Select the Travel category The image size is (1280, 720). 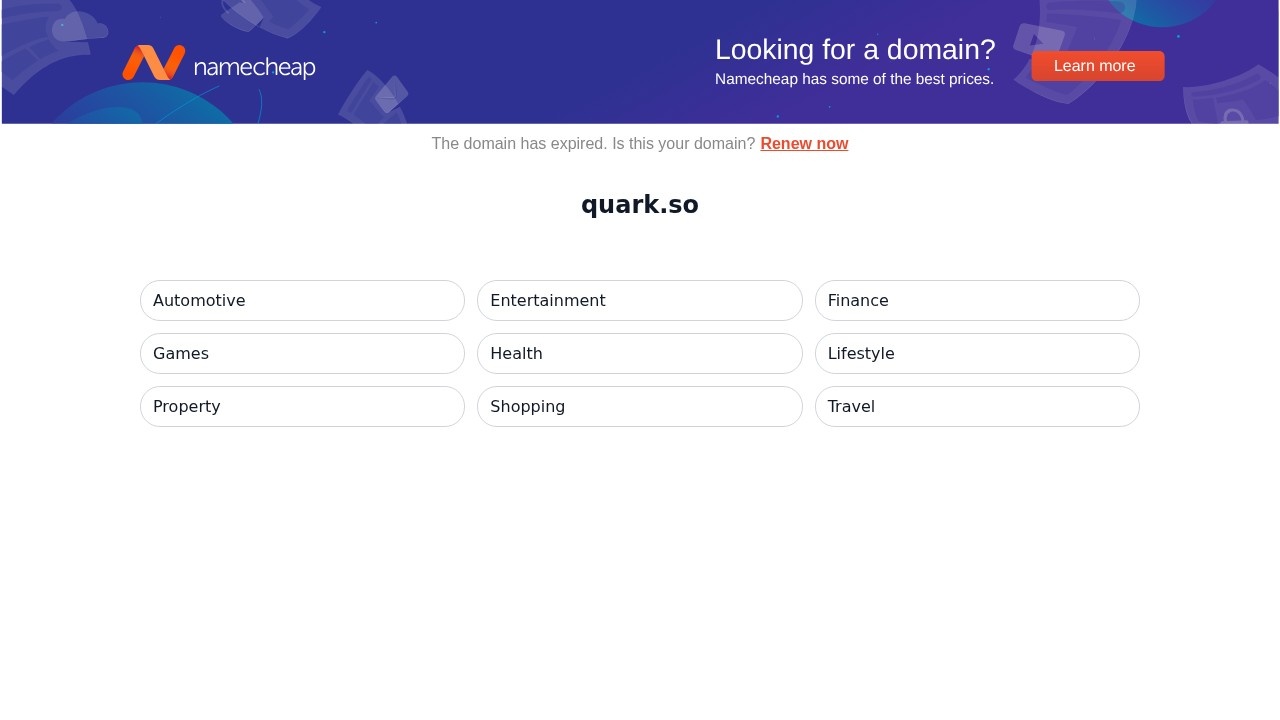(976, 406)
